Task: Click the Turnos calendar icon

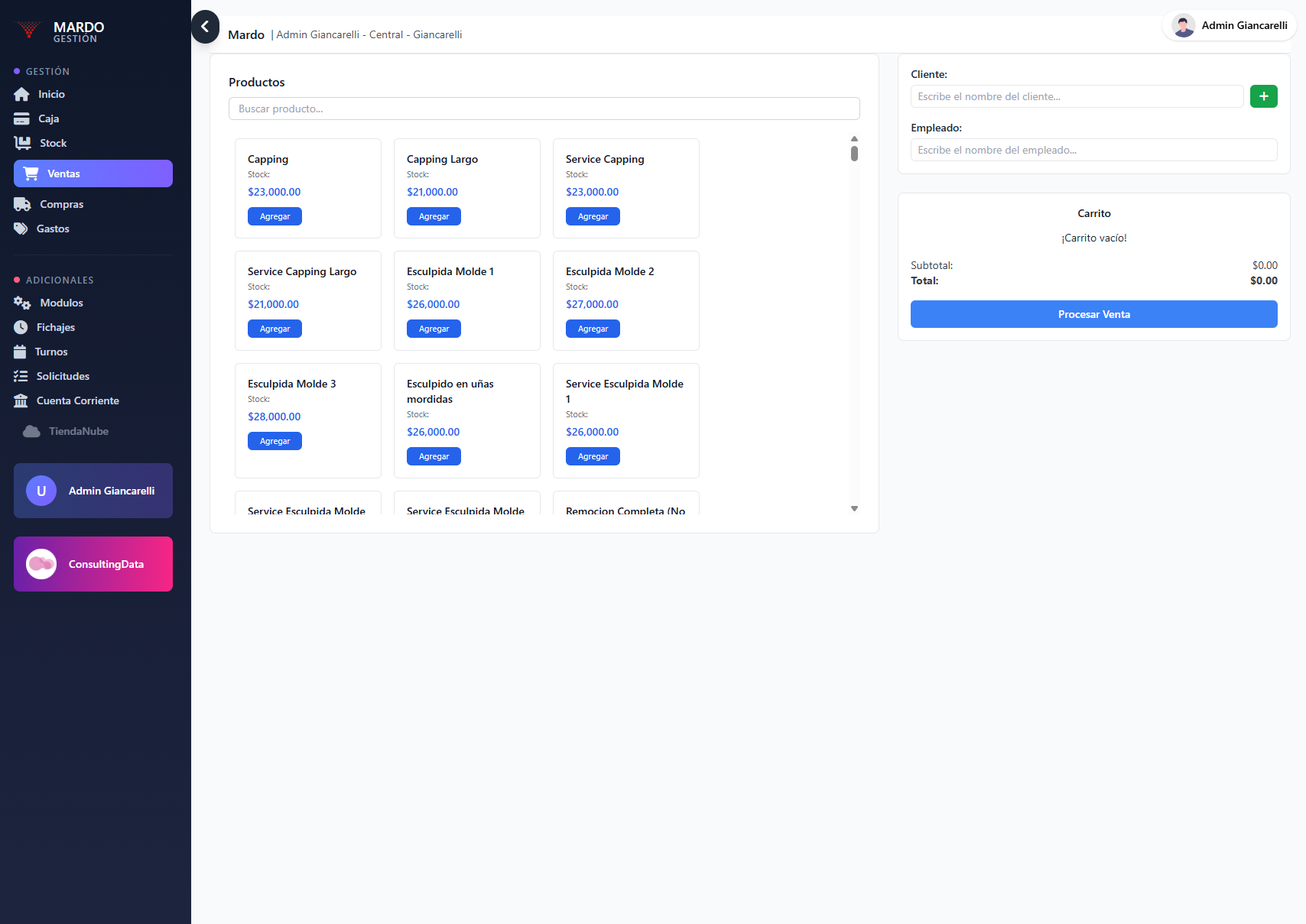Action: (20, 352)
